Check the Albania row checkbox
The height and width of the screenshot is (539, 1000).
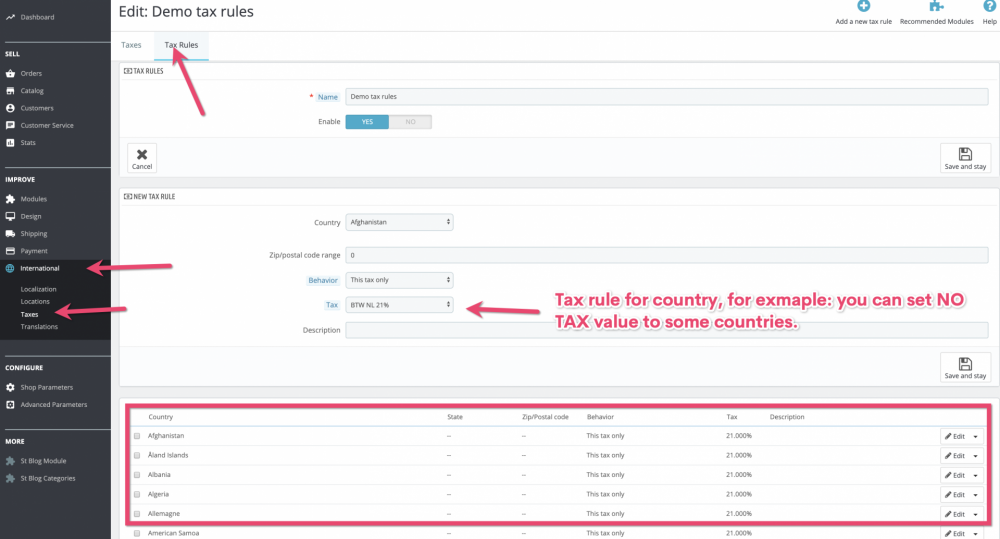(x=137, y=475)
